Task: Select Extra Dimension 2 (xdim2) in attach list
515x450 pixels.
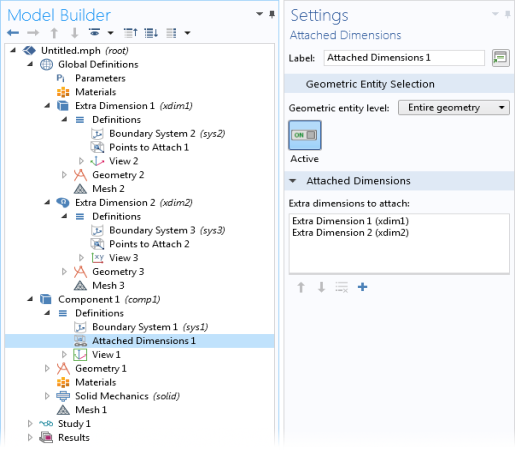Action: point(350,232)
